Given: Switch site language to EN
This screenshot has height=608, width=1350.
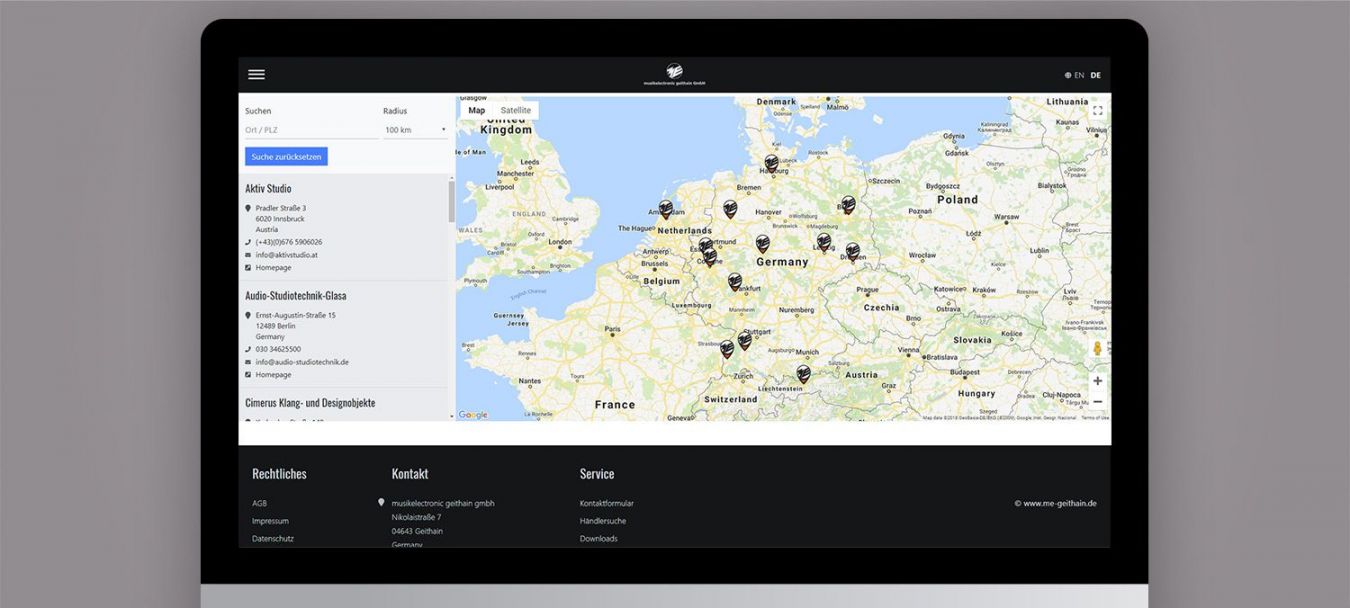Looking at the screenshot, I should click(1079, 75).
